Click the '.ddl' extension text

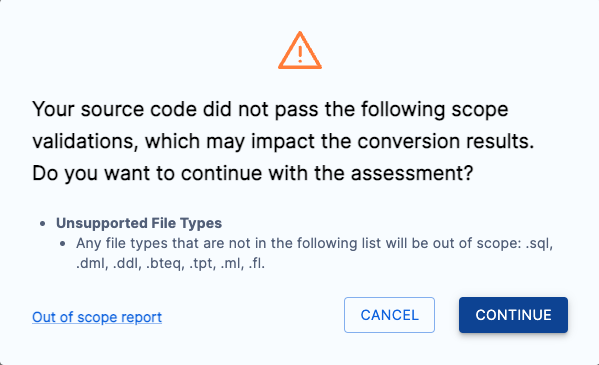pyautogui.click(x=127, y=264)
